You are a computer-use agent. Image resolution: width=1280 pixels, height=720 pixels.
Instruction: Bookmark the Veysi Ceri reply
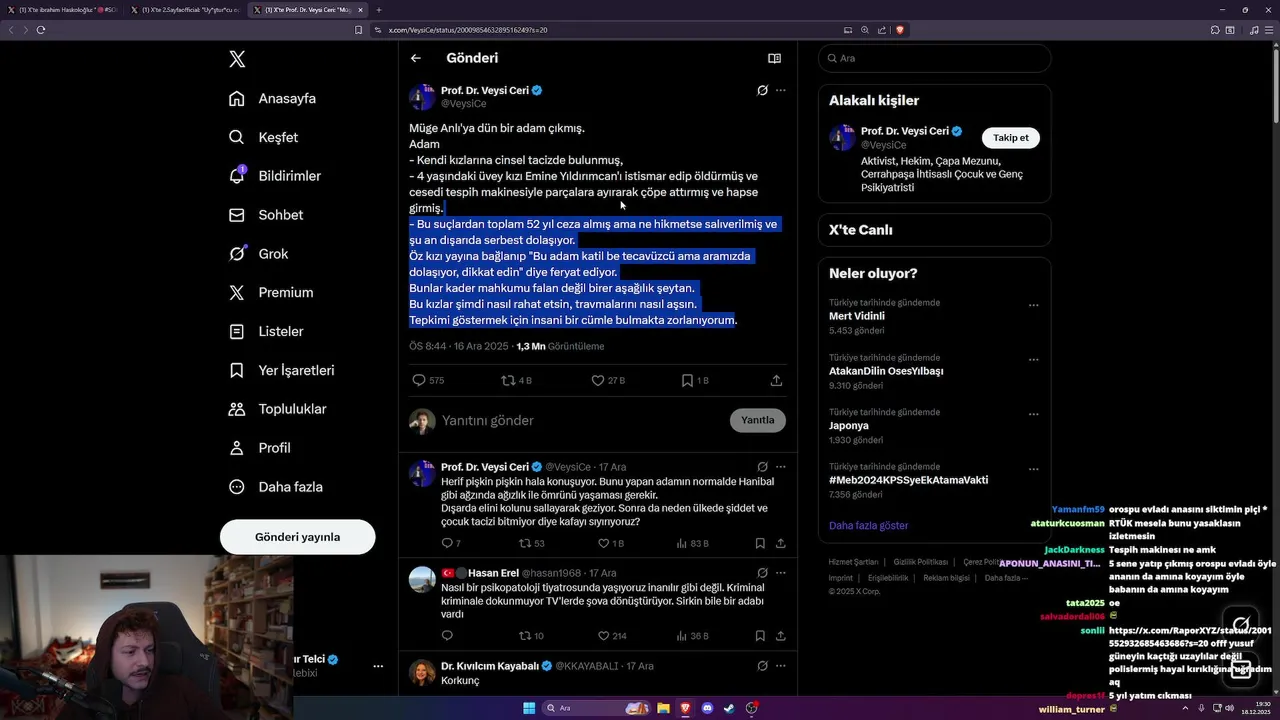coord(760,543)
